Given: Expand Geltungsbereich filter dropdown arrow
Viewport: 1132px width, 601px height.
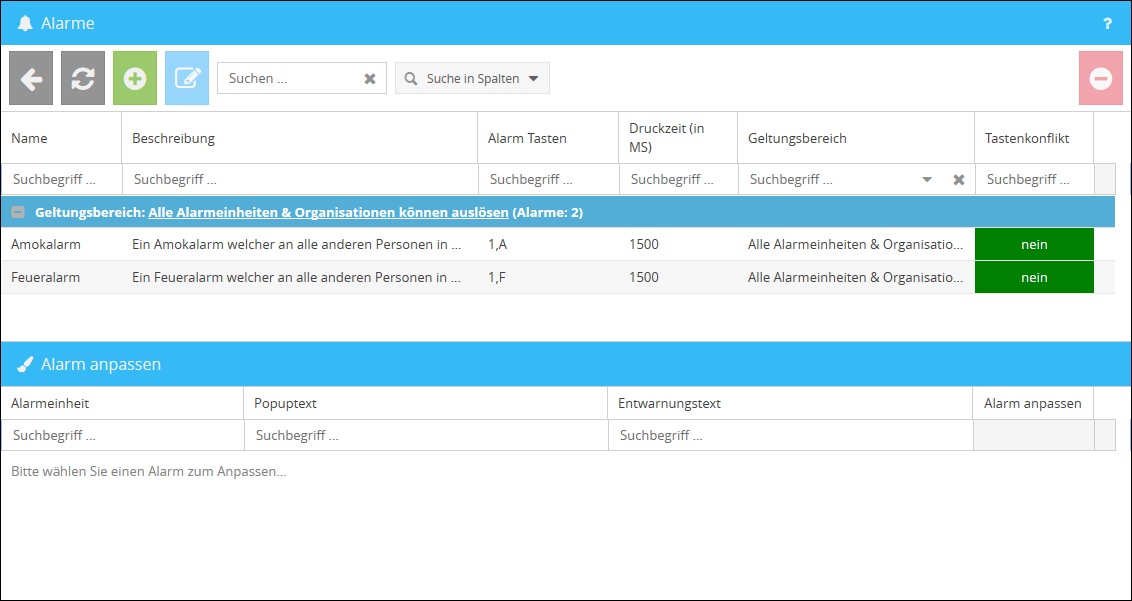Looking at the screenshot, I should point(927,180).
